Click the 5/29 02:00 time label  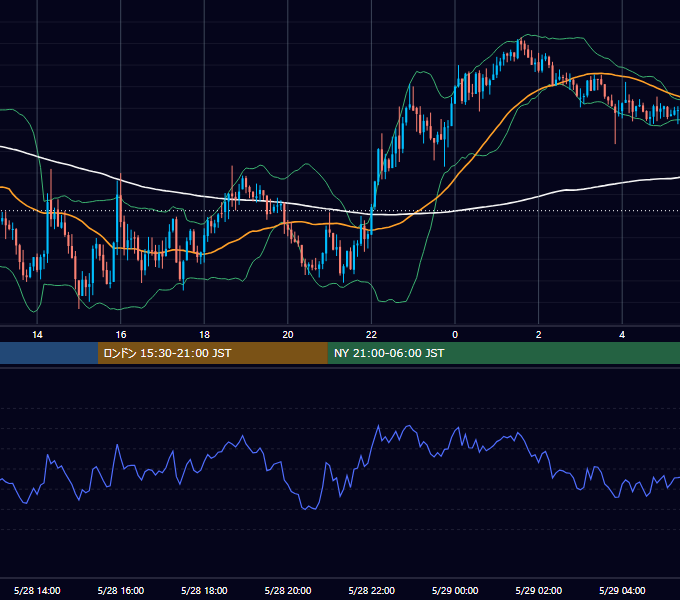tap(539, 590)
